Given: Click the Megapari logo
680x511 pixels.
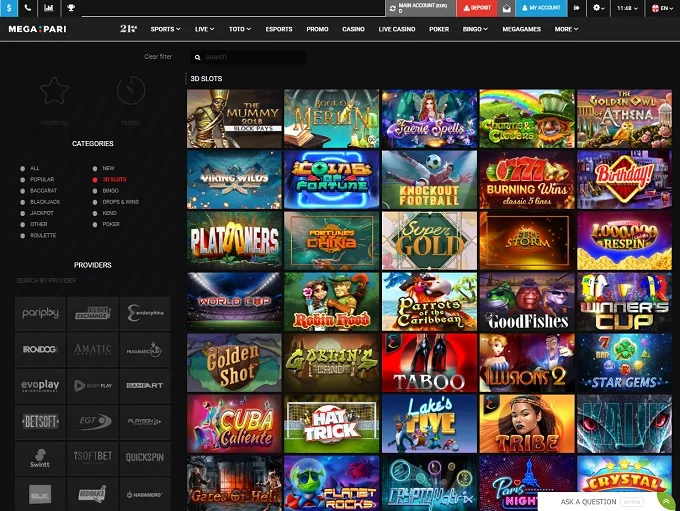Looking at the screenshot, I should coord(37,29).
